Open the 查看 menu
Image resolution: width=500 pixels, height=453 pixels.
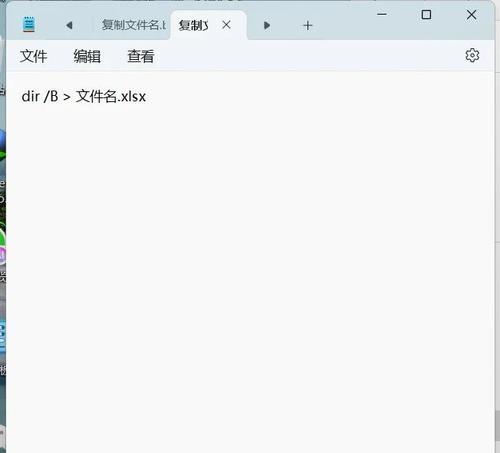tap(141, 56)
